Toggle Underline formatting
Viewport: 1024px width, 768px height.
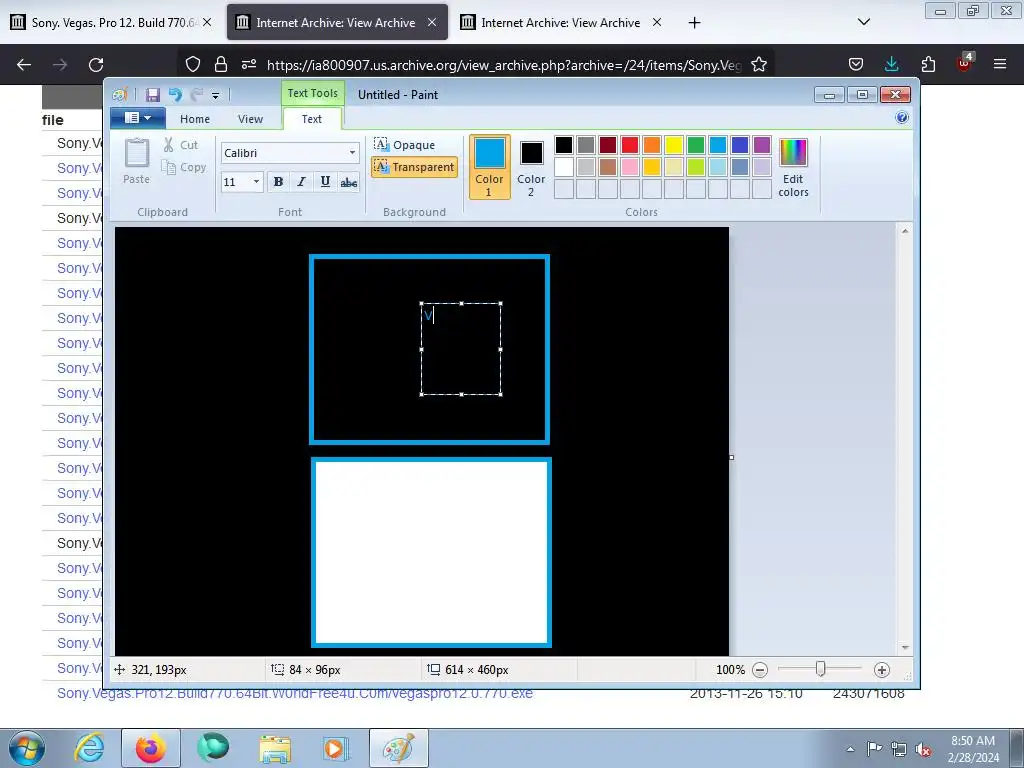point(325,182)
